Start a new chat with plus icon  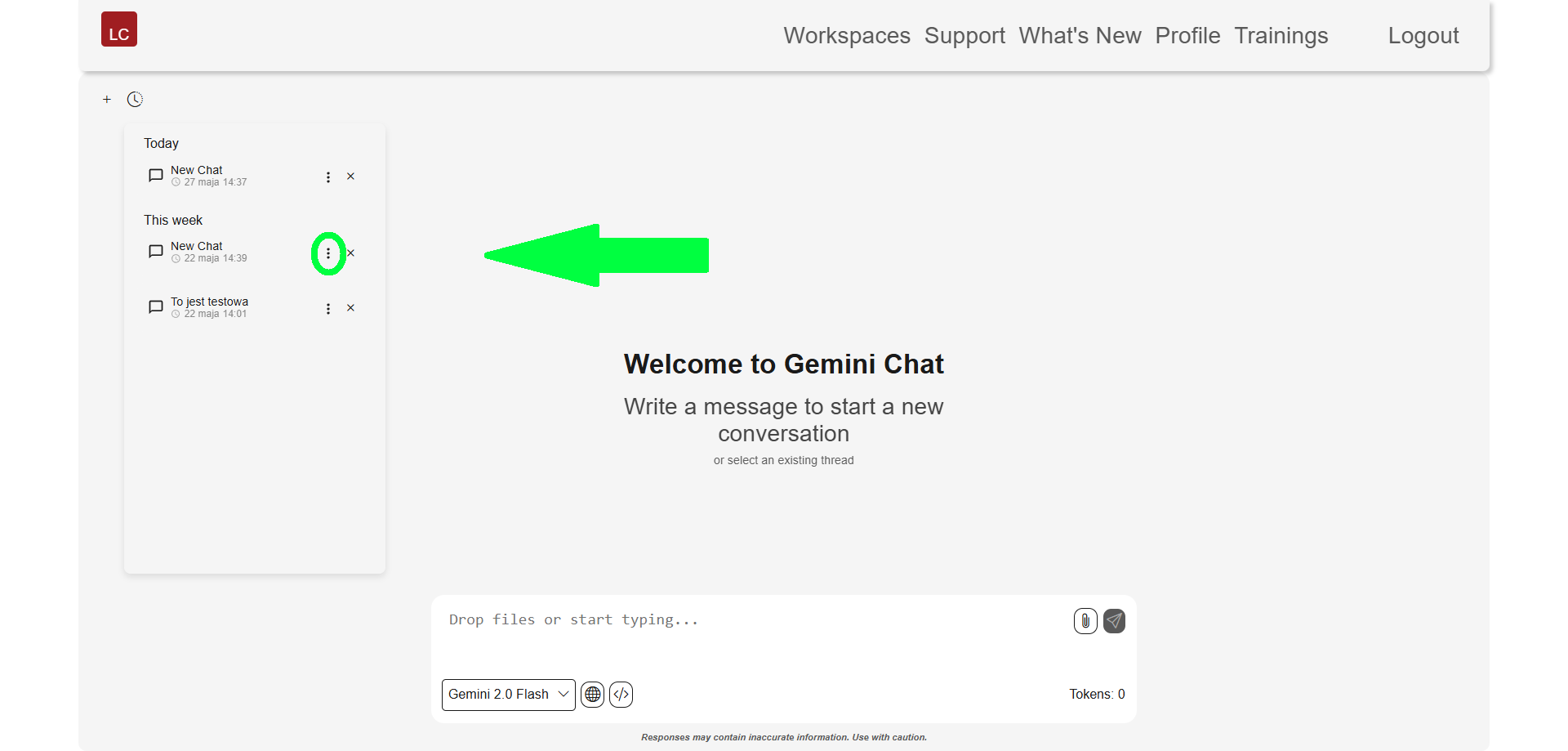[107, 100]
